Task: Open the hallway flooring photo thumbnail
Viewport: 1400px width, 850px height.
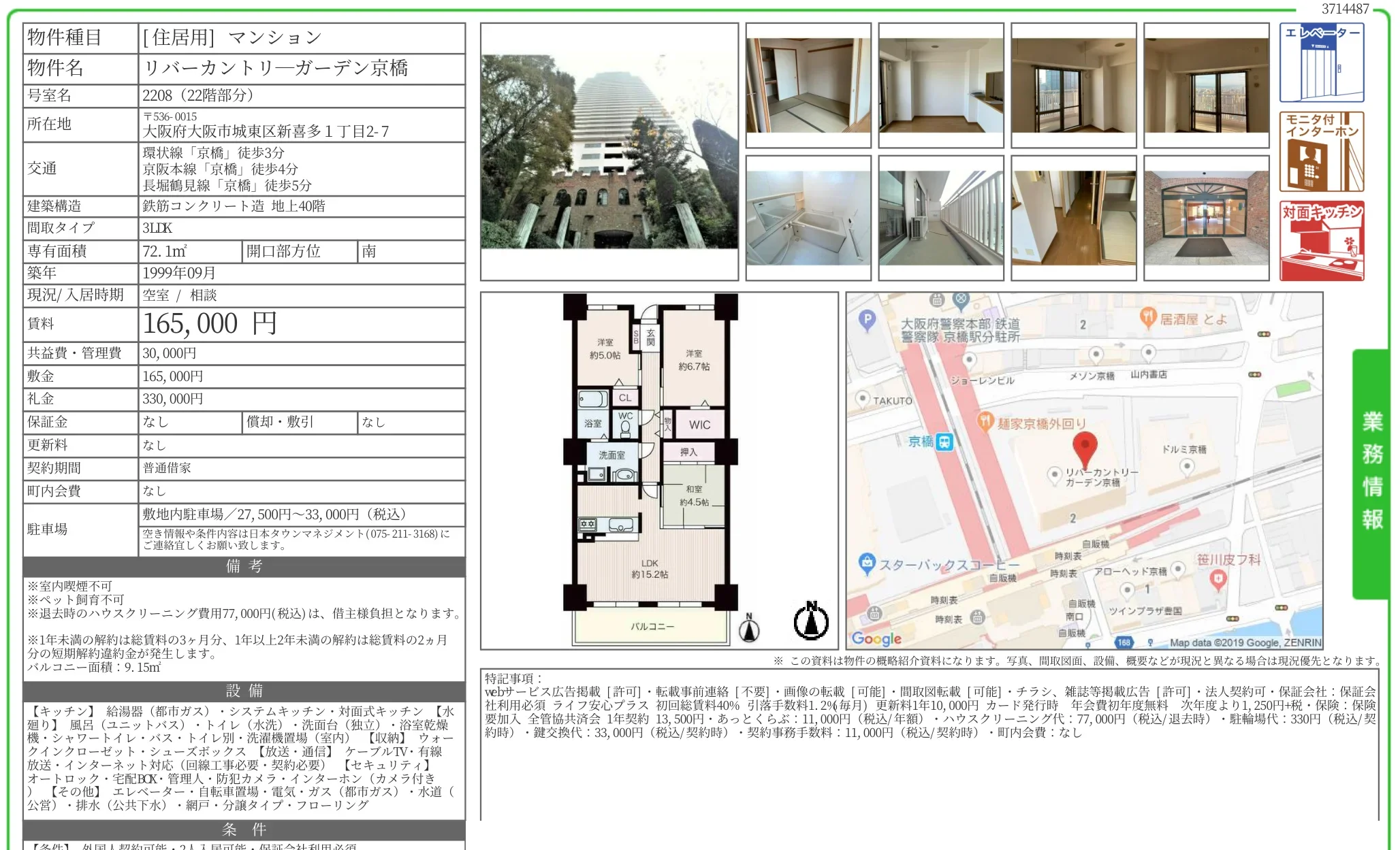Action: [1073, 218]
